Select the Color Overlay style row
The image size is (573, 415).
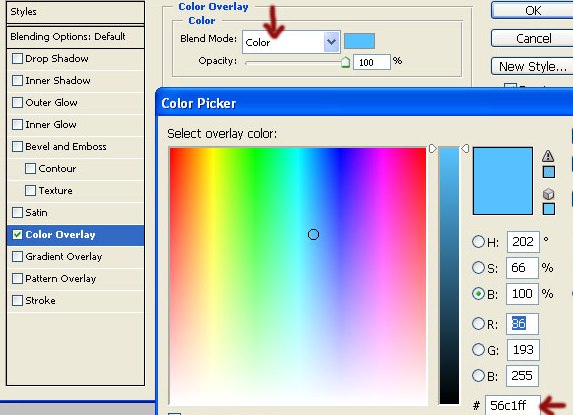pos(75,235)
